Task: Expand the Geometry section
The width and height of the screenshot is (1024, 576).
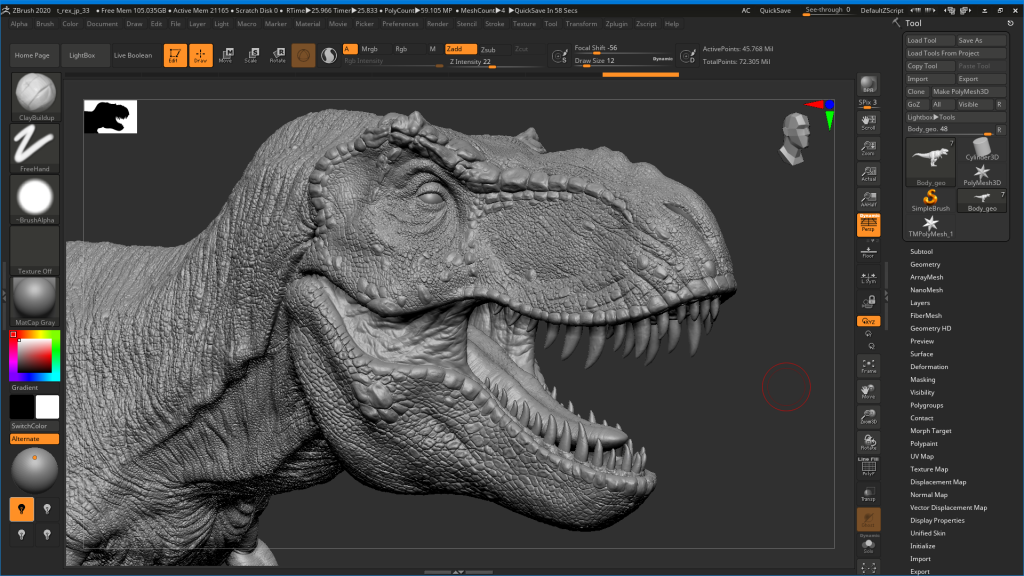Action: tap(925, 264)
